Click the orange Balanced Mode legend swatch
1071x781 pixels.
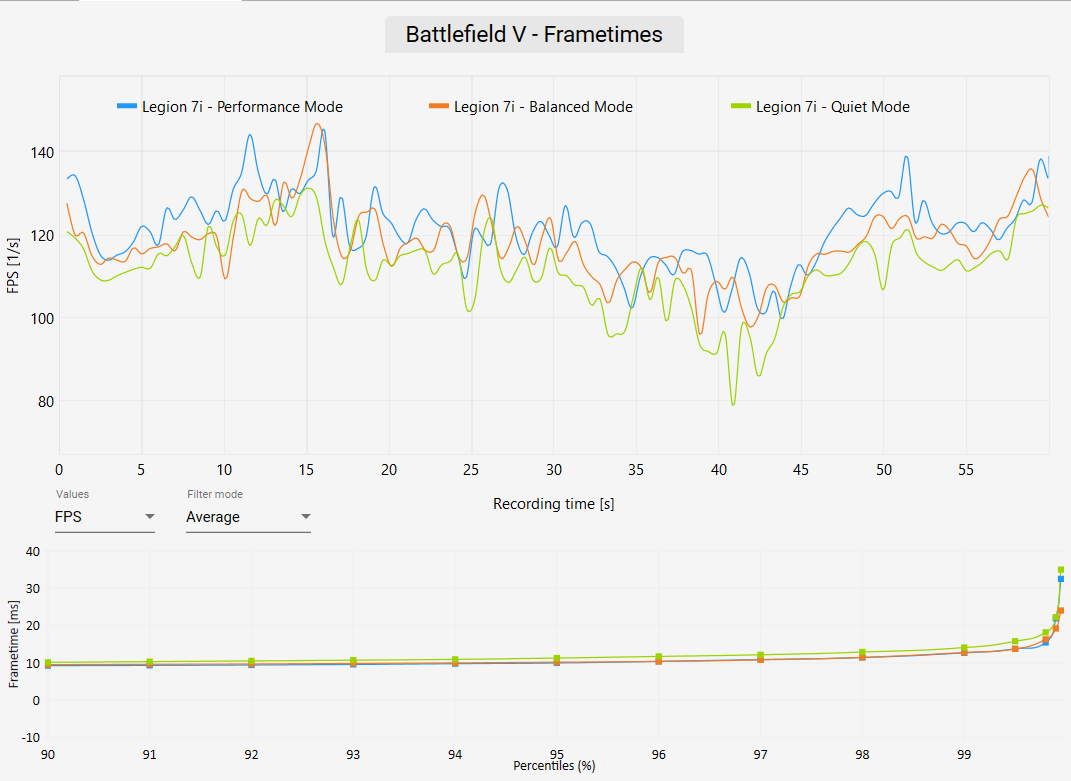439,106
